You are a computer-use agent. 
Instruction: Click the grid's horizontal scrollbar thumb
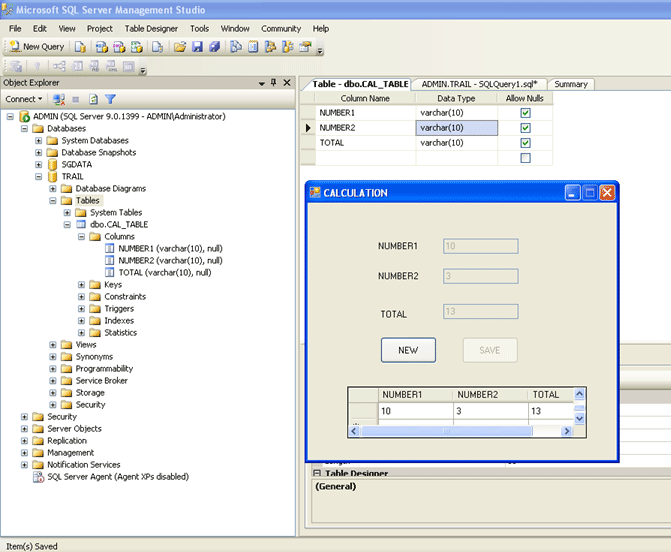(x=446, y=431)
